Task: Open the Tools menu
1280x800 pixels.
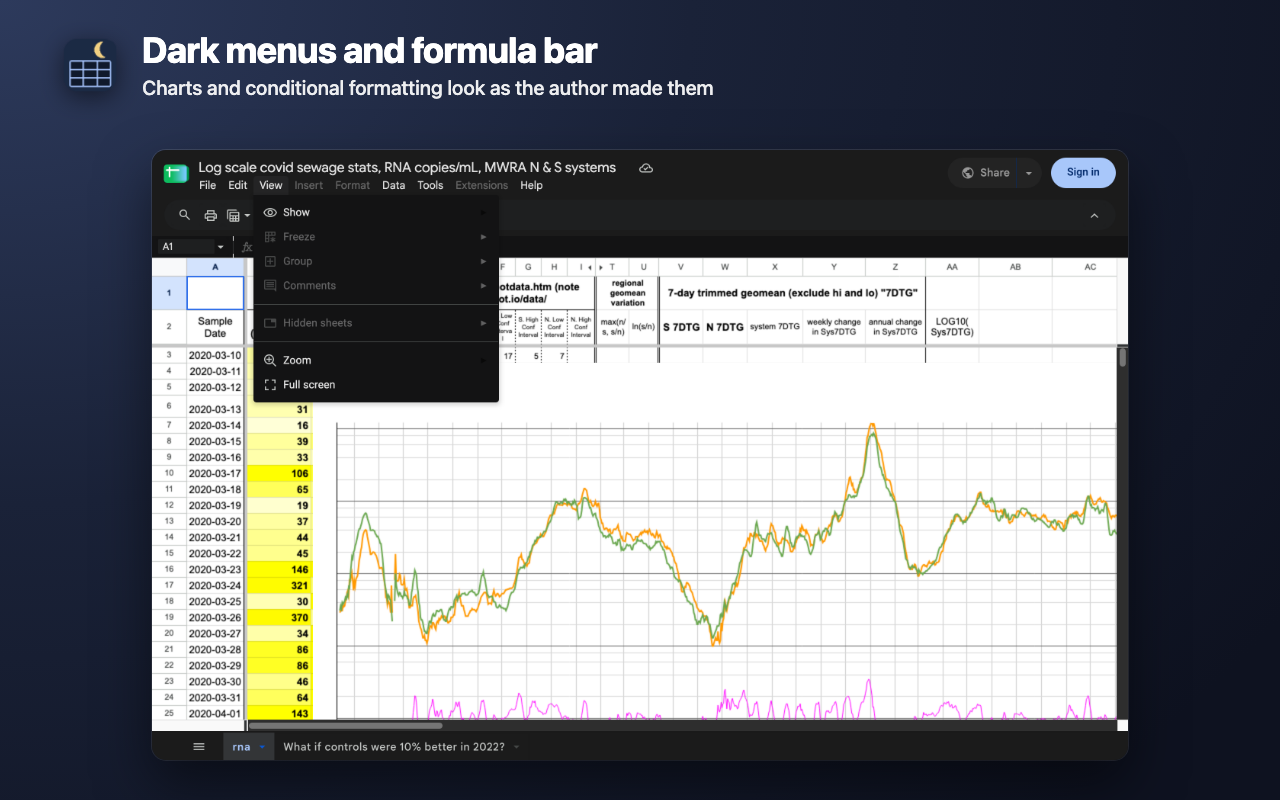Action: point(430,185)
